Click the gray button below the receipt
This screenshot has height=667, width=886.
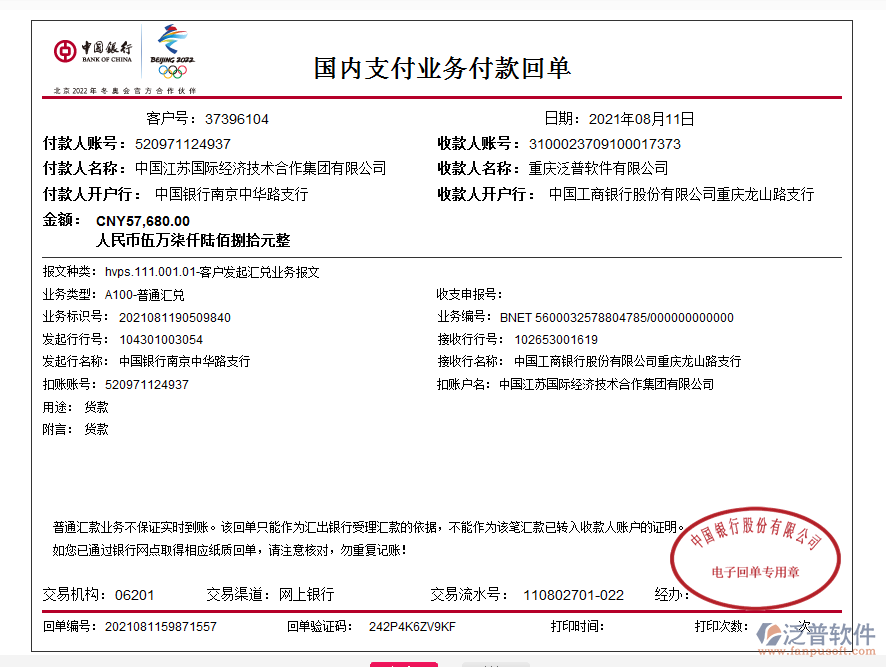[x=495, y=663]
